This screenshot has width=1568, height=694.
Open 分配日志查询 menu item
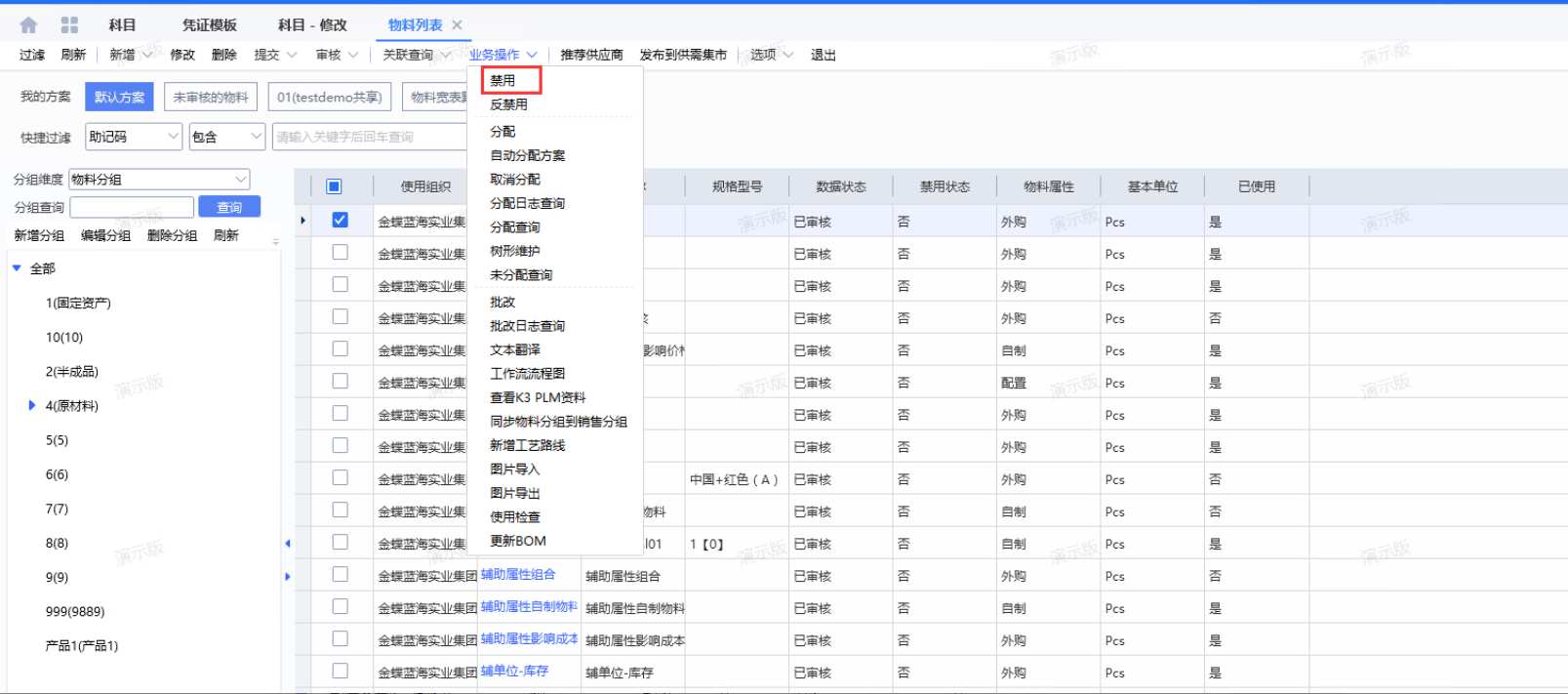528,203
